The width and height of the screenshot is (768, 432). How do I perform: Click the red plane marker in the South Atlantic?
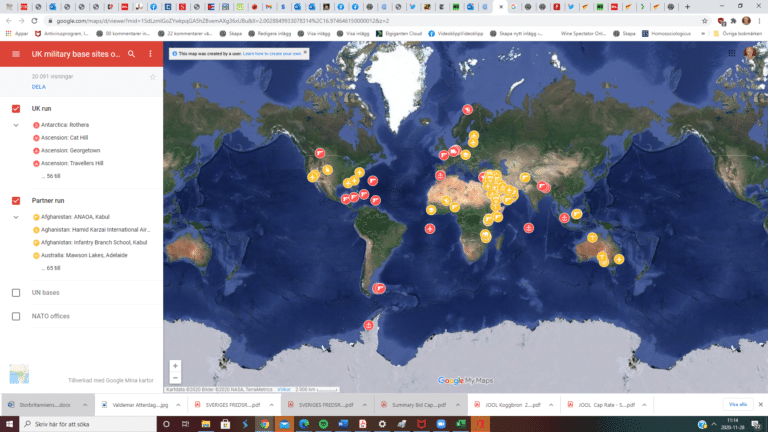tap(430, 228)
